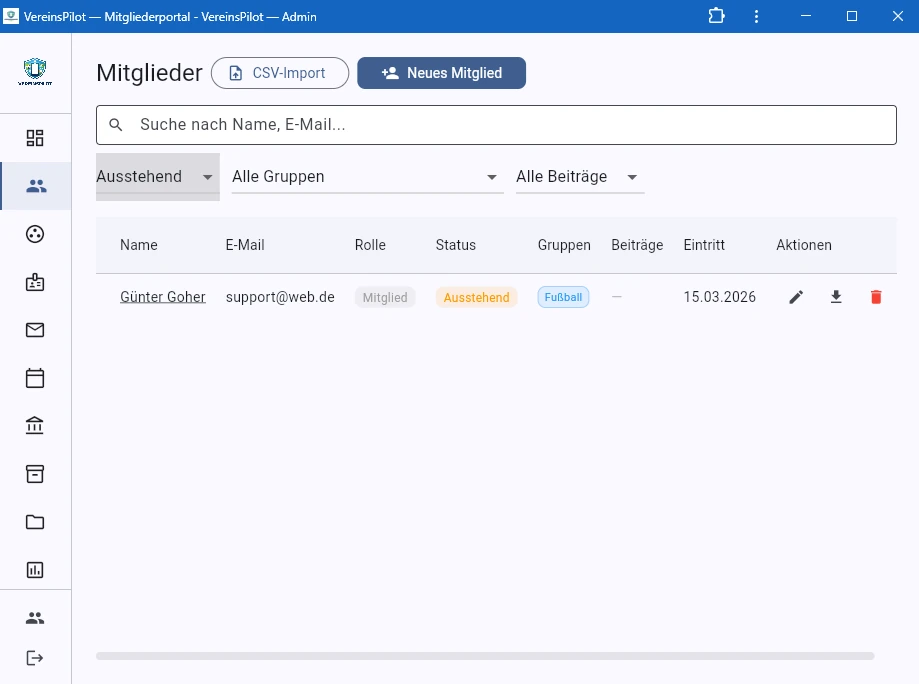The image size is (919, 684).
Task: Open the bank finances icon in sidebar
Action: pyautogui.click(x=35, y=426)
